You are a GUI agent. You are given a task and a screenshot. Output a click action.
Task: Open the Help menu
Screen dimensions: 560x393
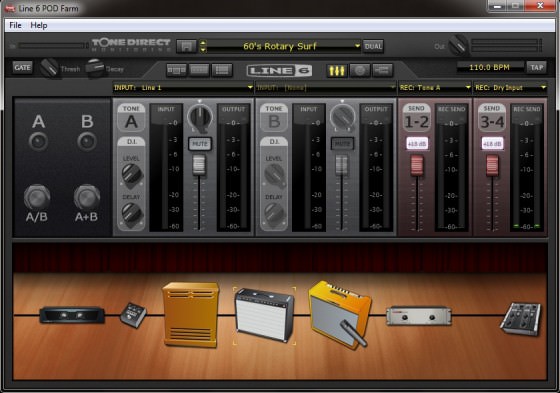pos(39,25)
